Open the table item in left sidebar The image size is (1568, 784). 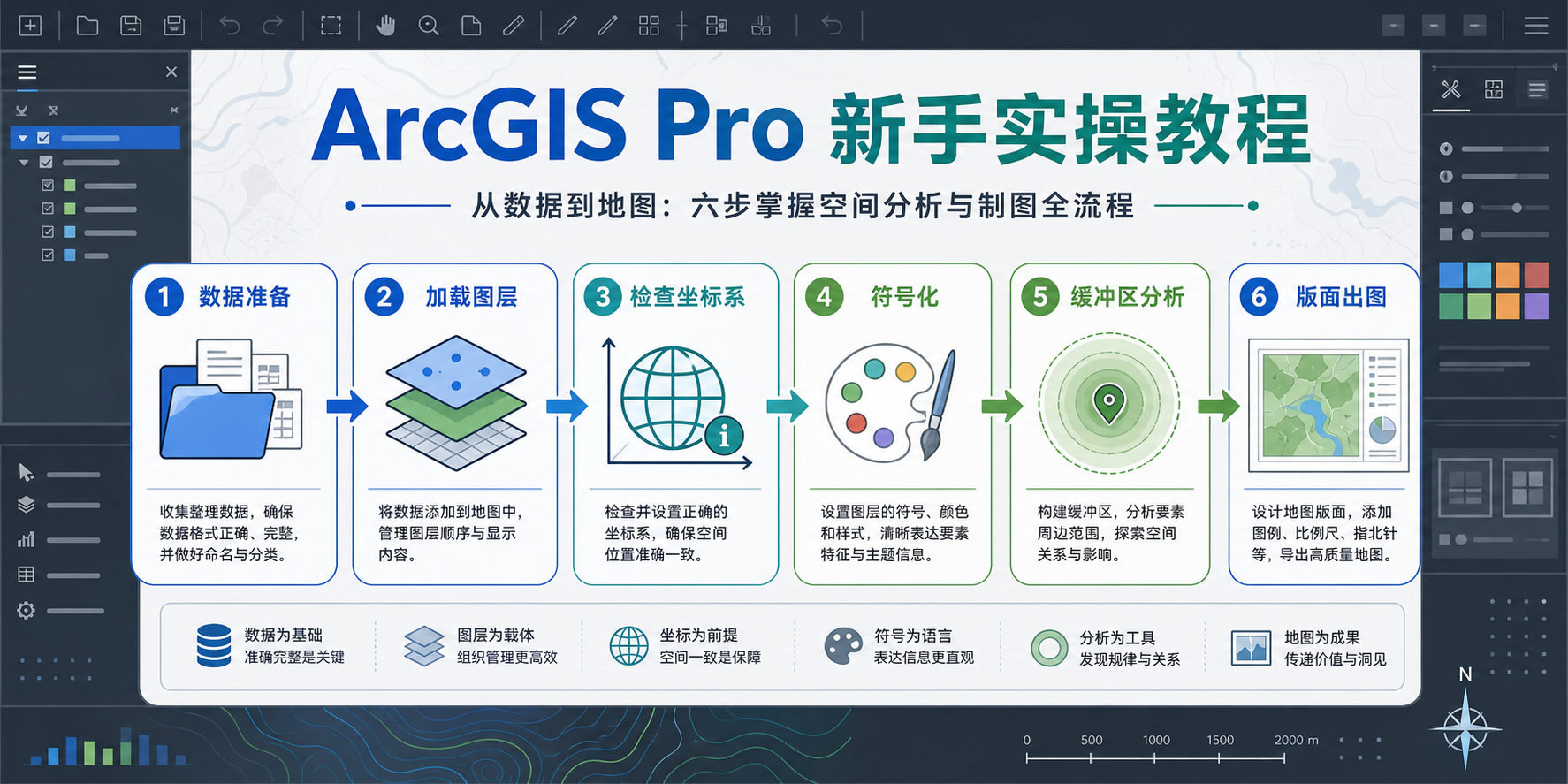point(27,575)
